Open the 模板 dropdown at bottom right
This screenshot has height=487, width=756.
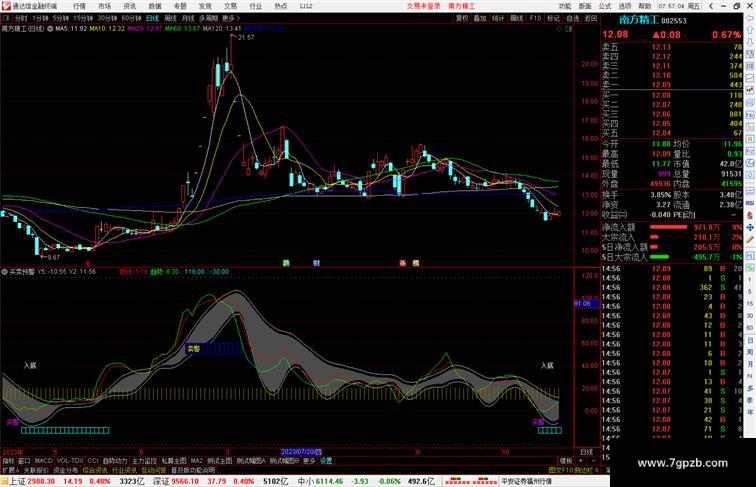click(566, 461)
